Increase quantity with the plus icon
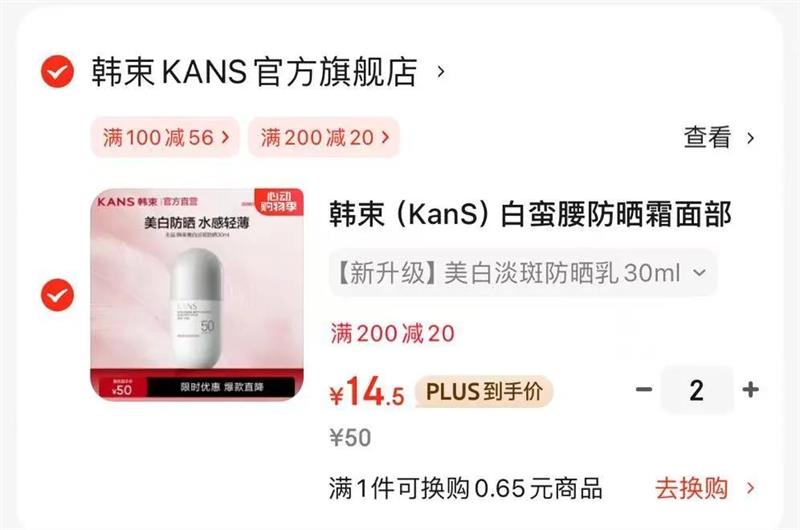Viewport: 800px width, 530px height. (x=751, y=390)
